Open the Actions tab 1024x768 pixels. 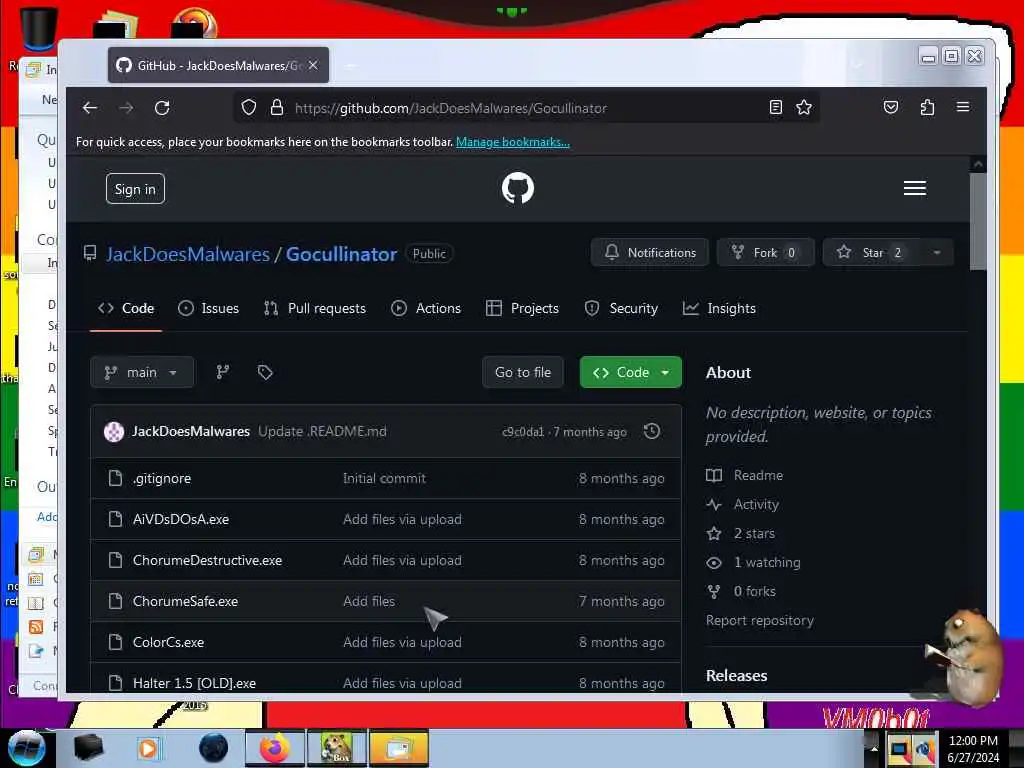pyautogui.click(x=426, y=308)
